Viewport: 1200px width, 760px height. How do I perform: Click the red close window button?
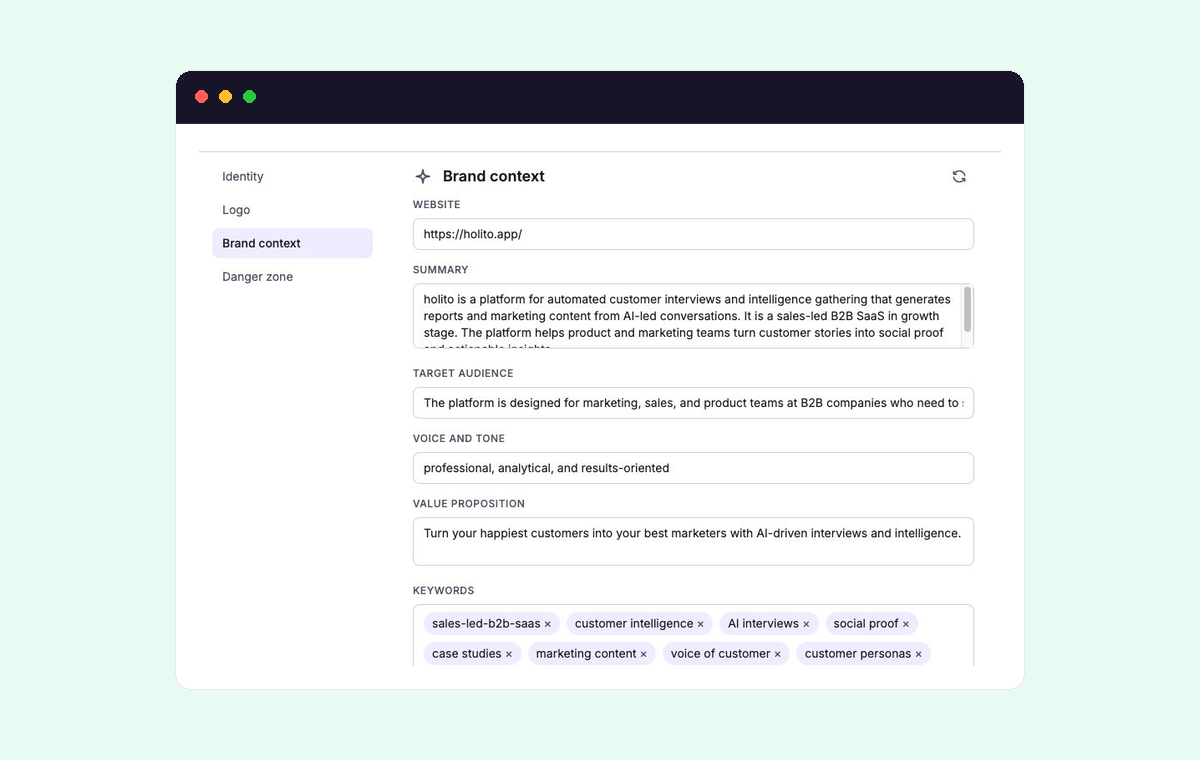pyautogui.click(x=201, y=97)
